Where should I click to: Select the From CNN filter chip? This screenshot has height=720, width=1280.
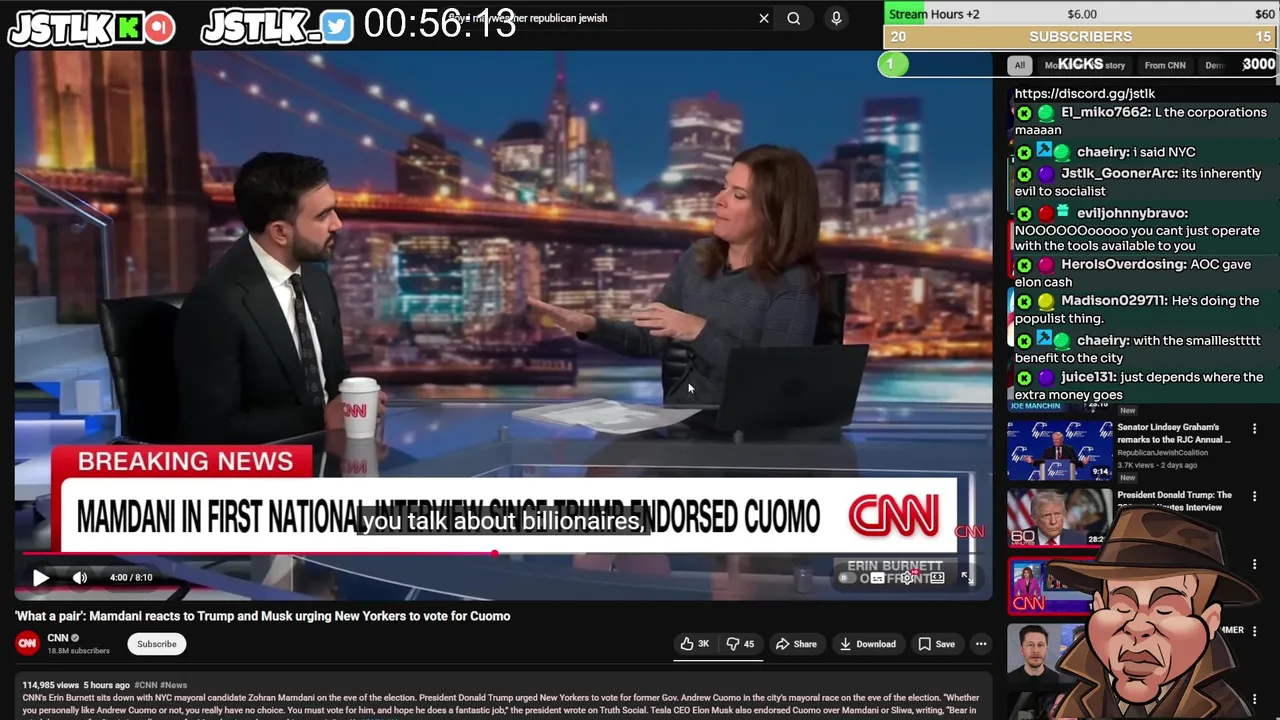point(1165,65)
